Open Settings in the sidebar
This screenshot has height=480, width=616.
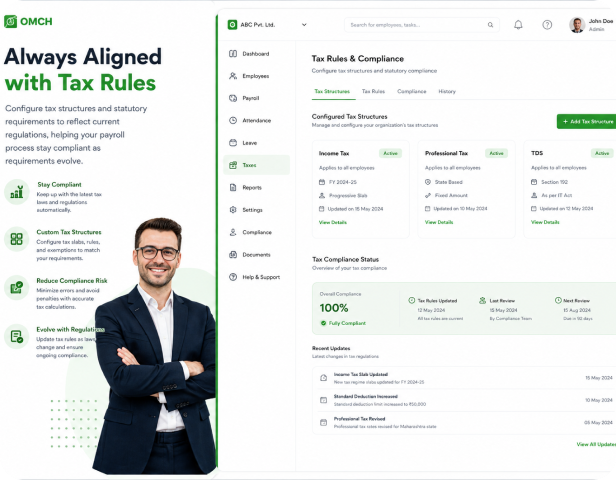click(x=257, y=210)
